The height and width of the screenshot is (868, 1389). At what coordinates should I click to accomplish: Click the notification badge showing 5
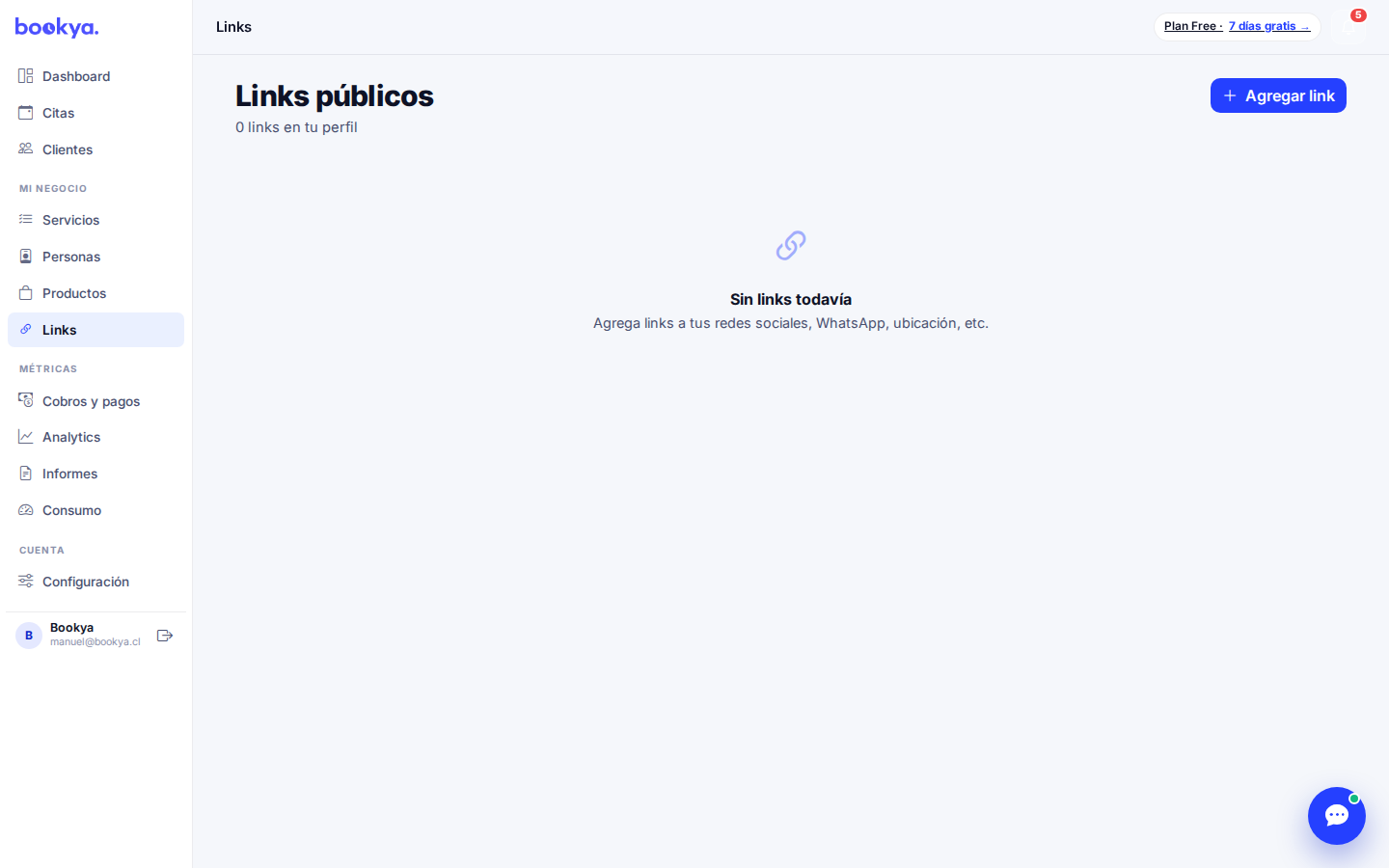[x=1358, y=15]
